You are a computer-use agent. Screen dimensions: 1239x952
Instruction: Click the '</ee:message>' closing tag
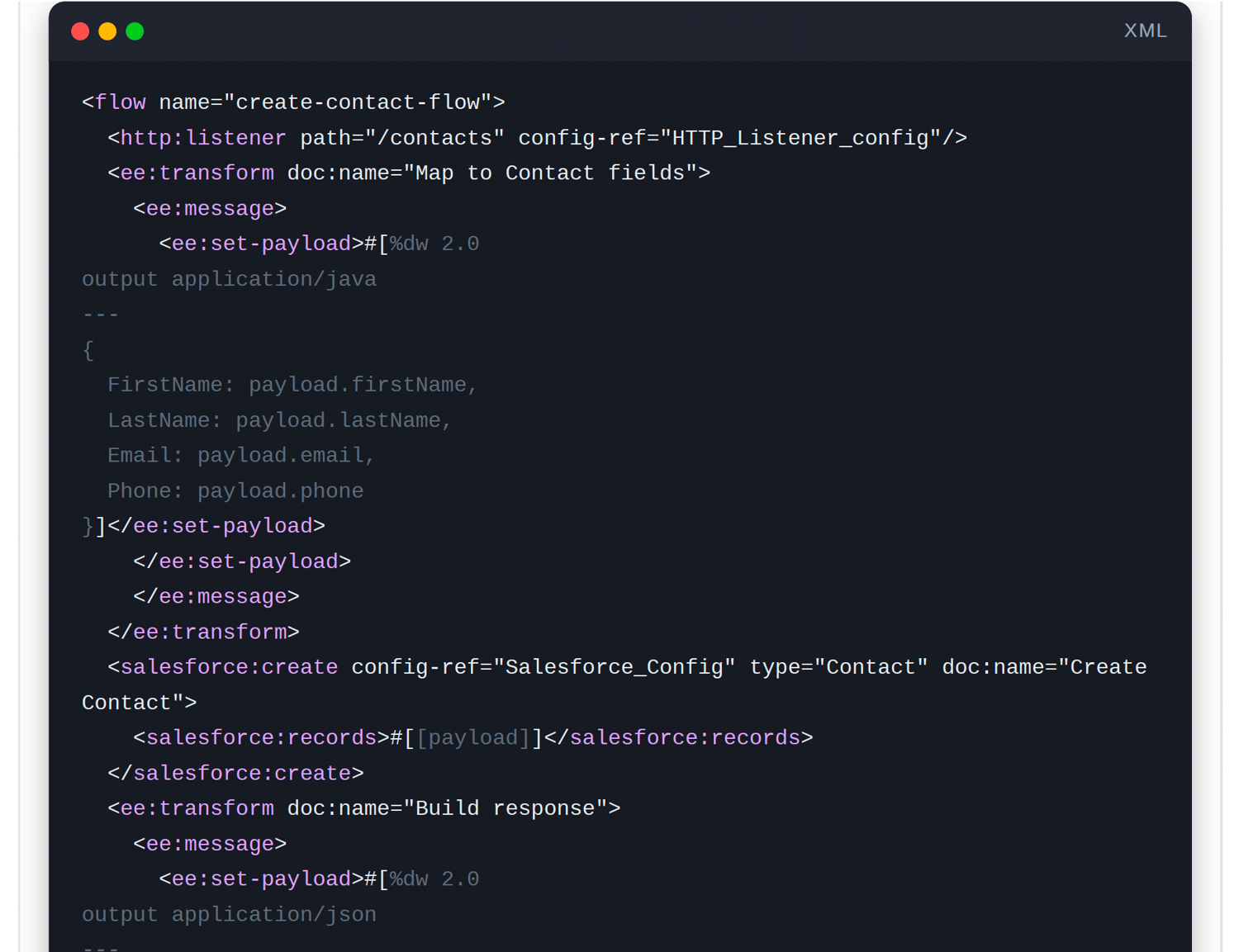pyautogui.click(x=216, y=597)
